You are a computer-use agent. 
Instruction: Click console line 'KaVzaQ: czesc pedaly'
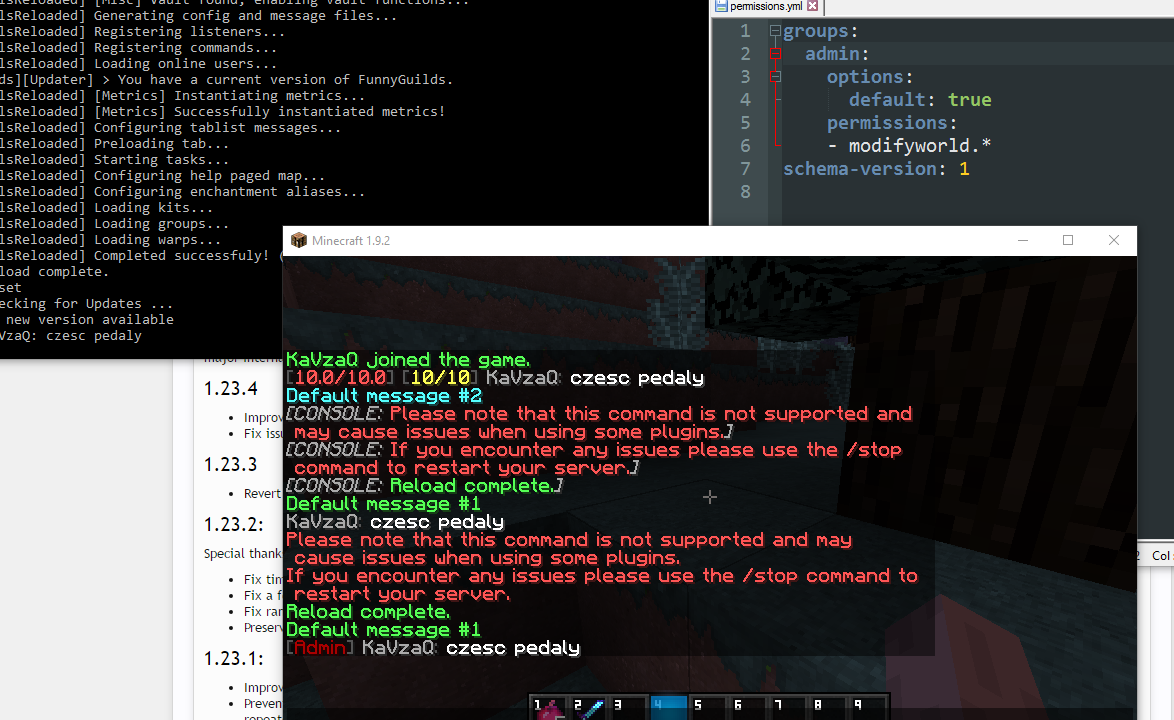coord(71,336)
